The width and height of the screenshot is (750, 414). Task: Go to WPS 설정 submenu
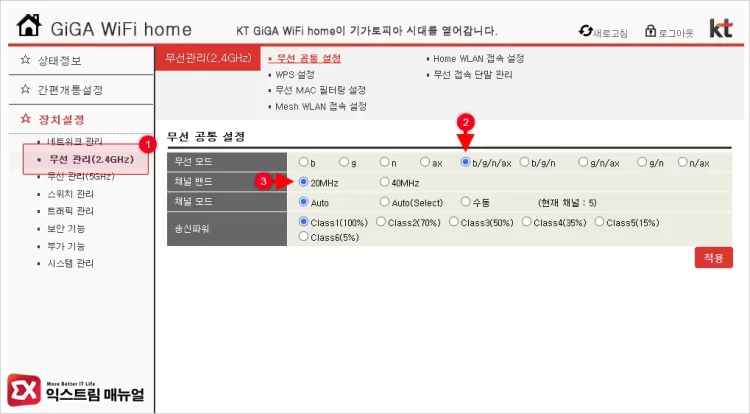coord(295,75)
